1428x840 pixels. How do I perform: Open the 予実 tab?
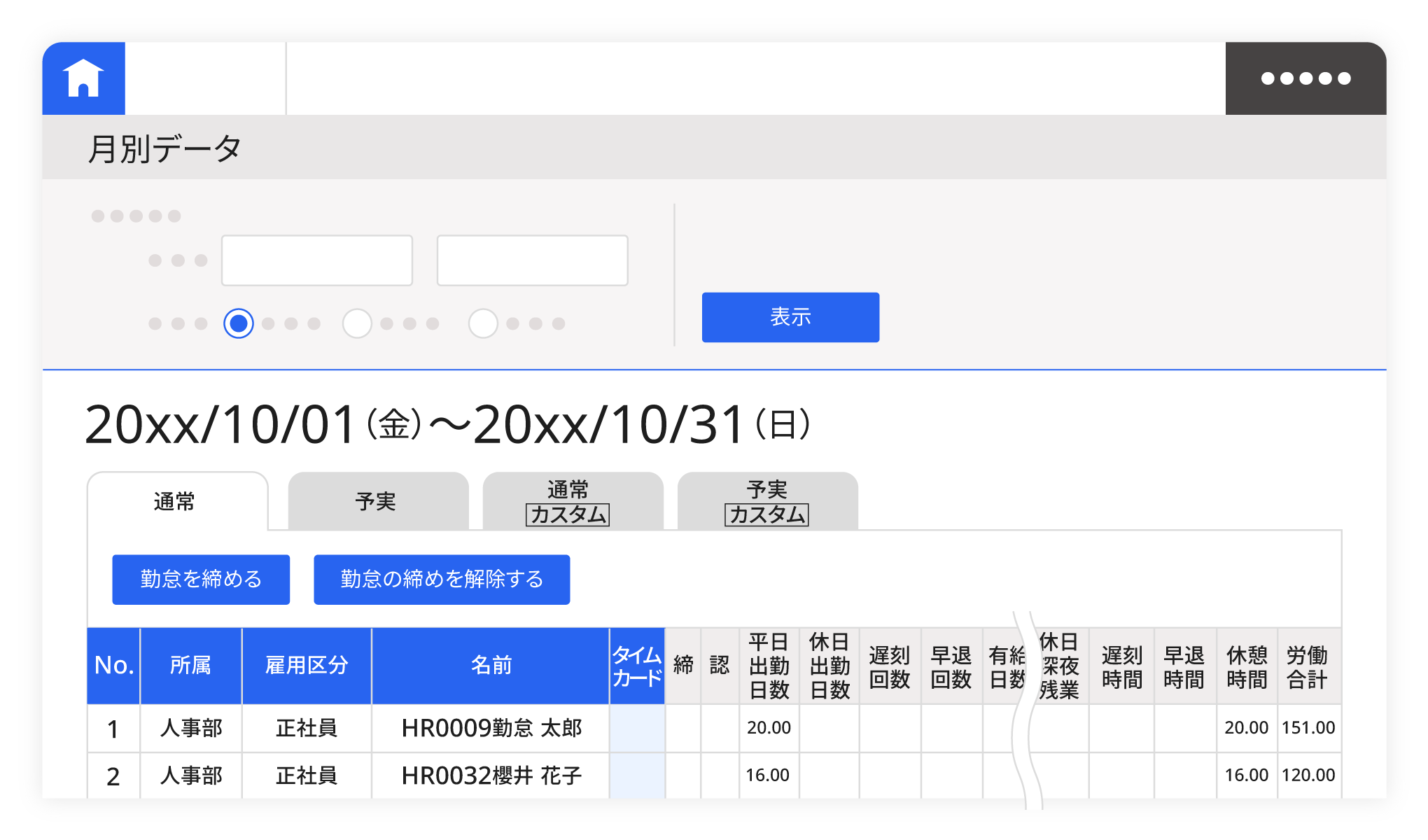click(377, 502)
